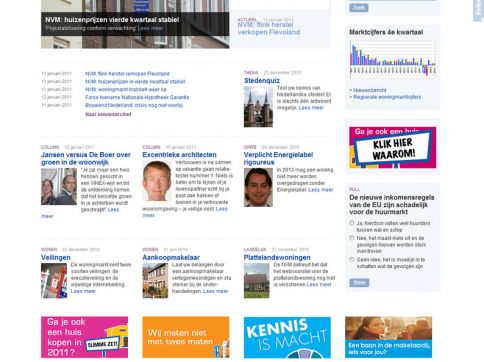This screenshot has height=362, width=484.
Task: Open the Plattelandswoningen article title
Action: [x=277, y=257]
